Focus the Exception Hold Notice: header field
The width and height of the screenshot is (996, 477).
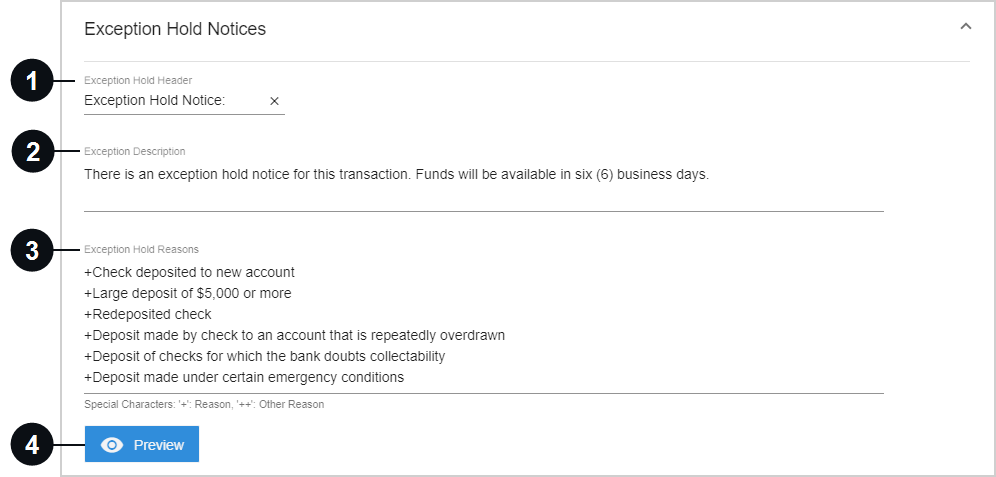coord(175,101)
